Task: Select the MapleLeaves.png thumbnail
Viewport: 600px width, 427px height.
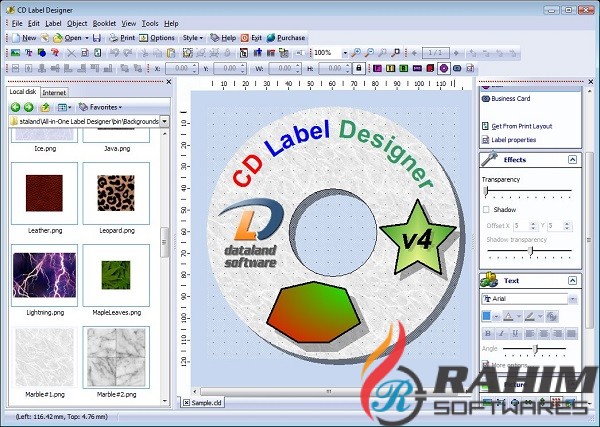Action: pyautogui.click(x=116, y=275)
